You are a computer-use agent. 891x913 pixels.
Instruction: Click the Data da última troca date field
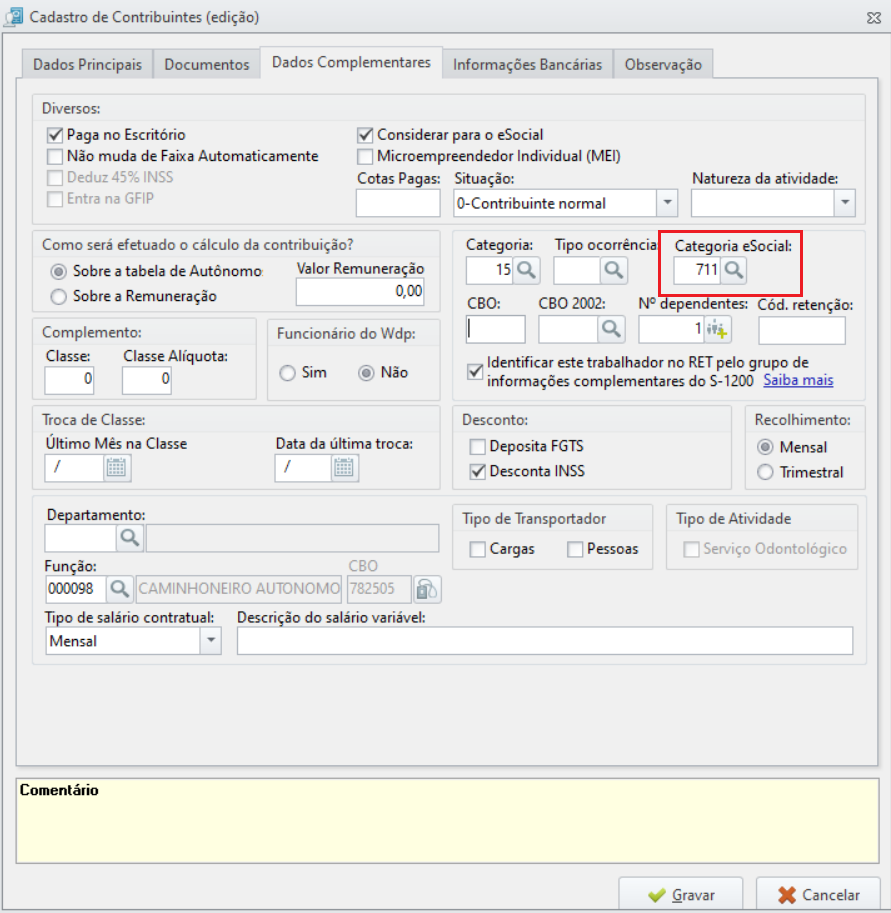pyautogui.click(x=303, y=468)
